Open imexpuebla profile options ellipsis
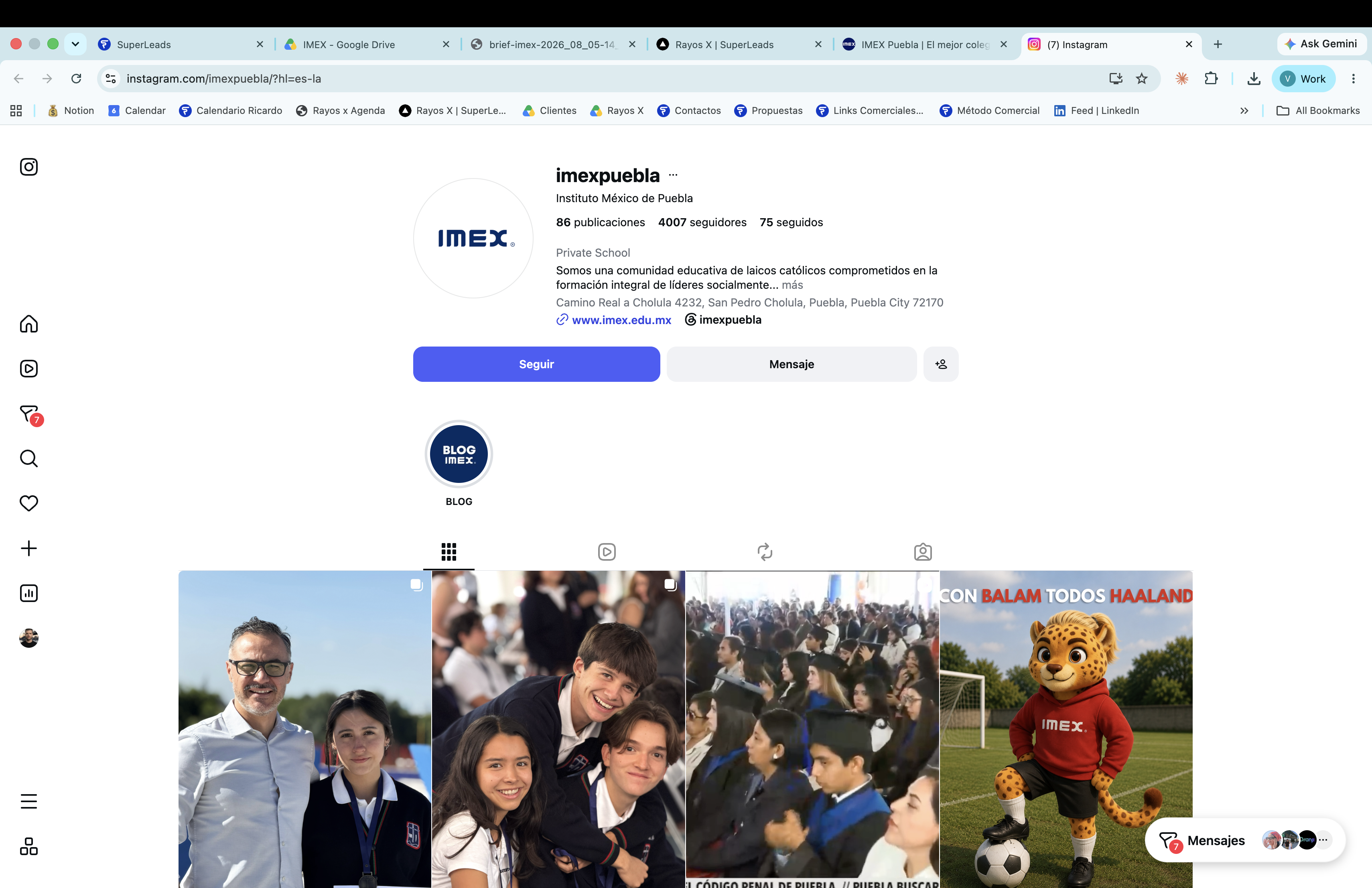This screenshot has width=1372, height=888. (673, 175)
